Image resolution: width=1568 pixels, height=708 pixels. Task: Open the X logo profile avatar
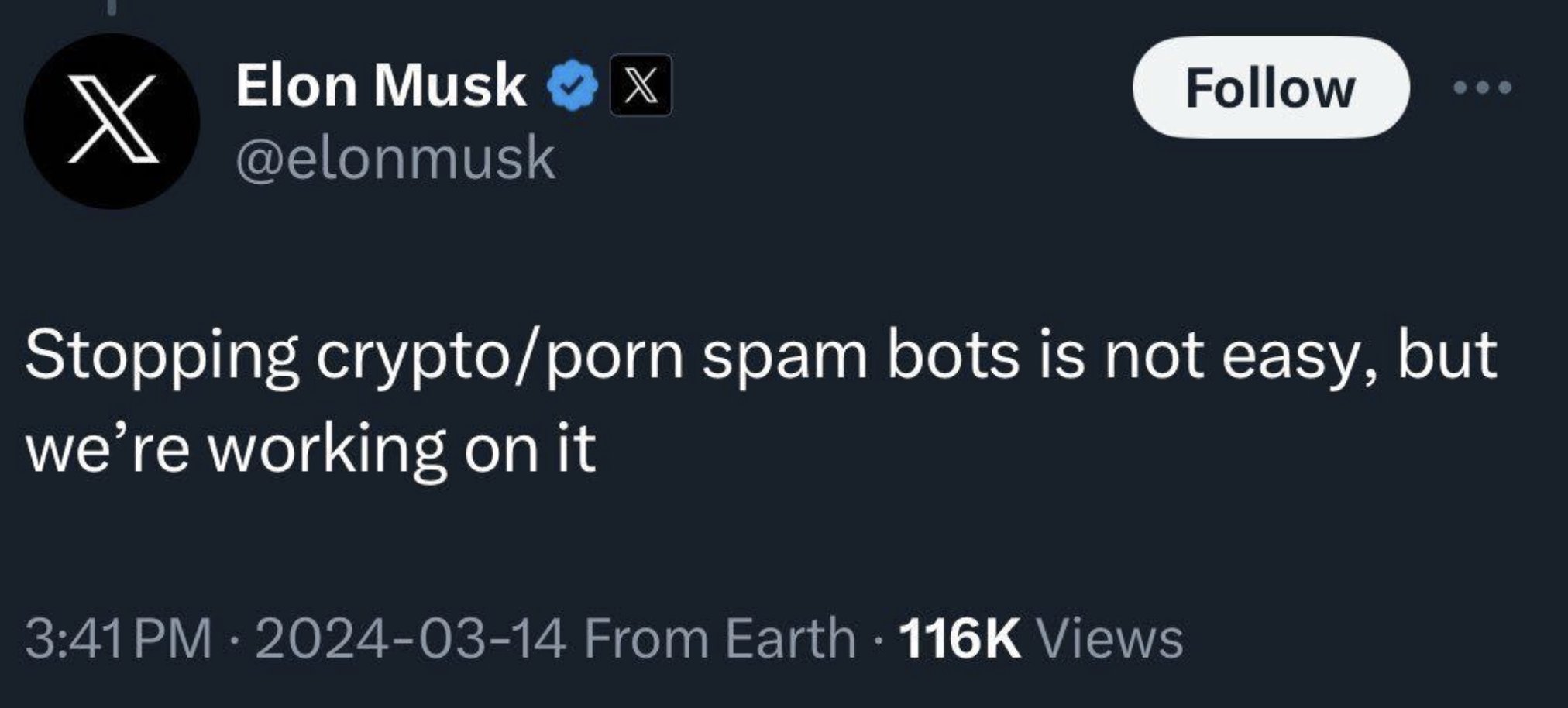(x=112, y=121)
